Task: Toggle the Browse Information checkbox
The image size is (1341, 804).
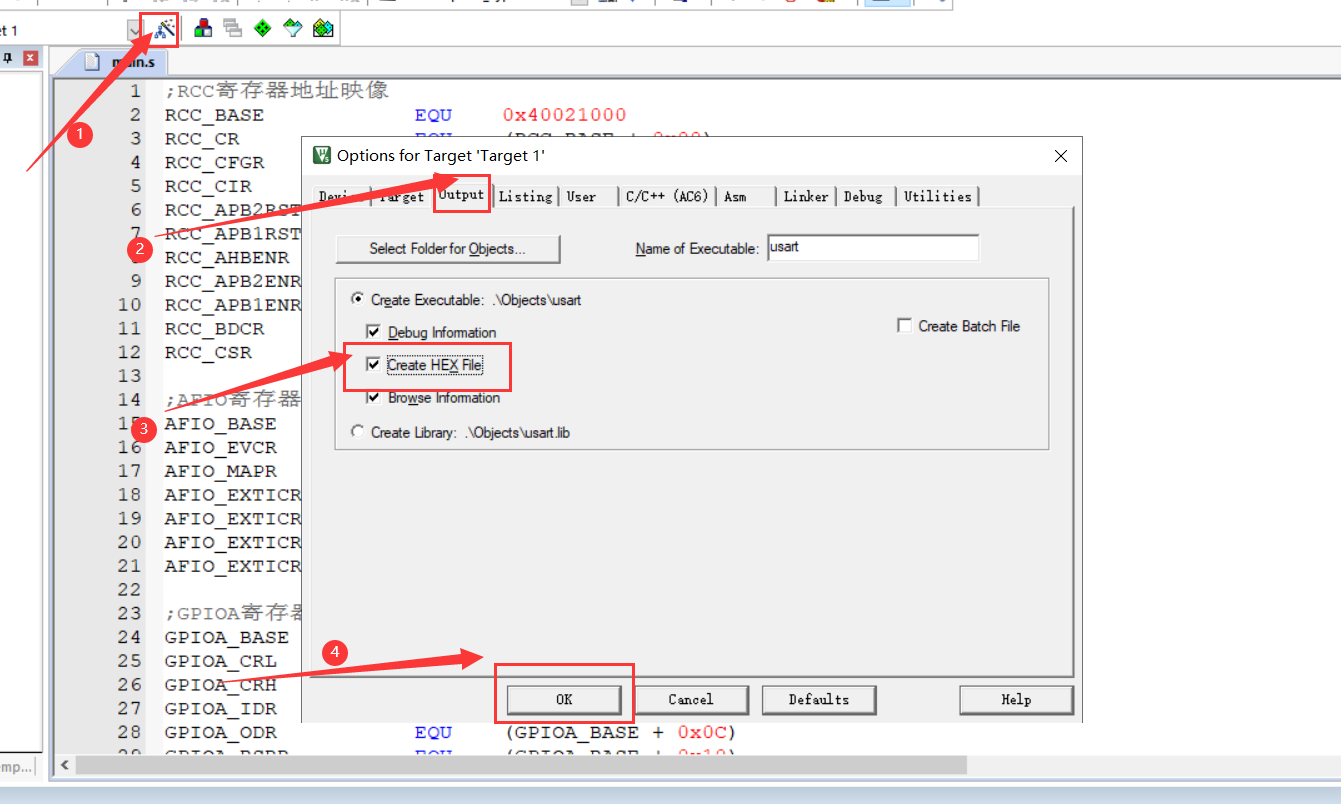Action: tap(374, 397)
